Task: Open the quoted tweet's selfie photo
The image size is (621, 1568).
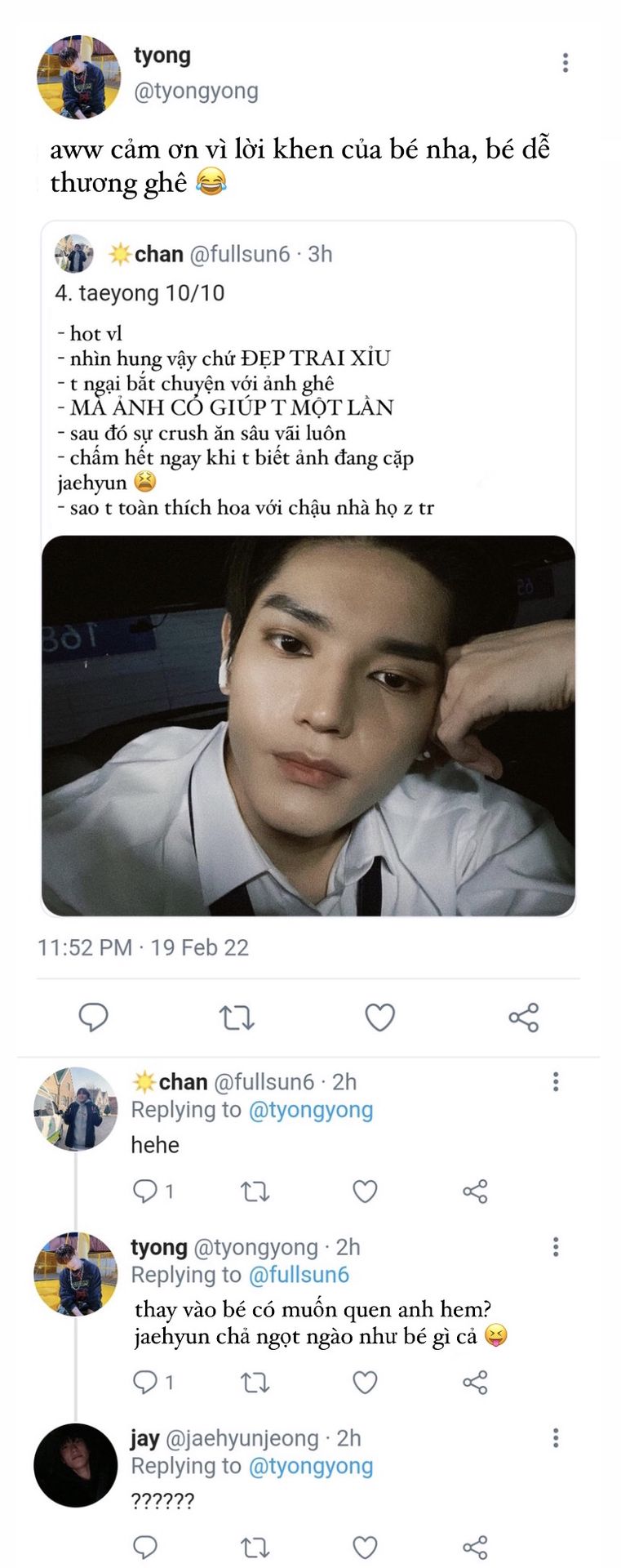Action: pyautogui.click(x=308, y=725)
